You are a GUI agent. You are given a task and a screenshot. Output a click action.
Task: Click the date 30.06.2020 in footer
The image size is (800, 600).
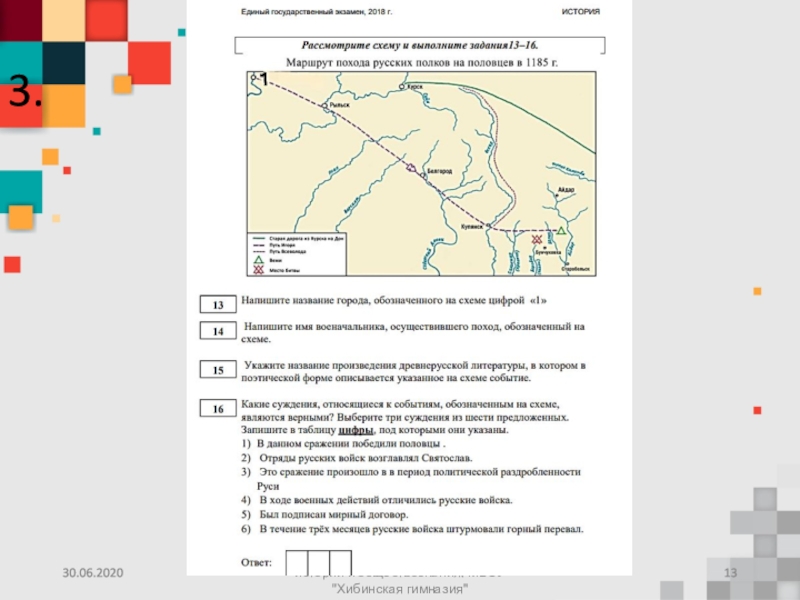click(92, 572)
